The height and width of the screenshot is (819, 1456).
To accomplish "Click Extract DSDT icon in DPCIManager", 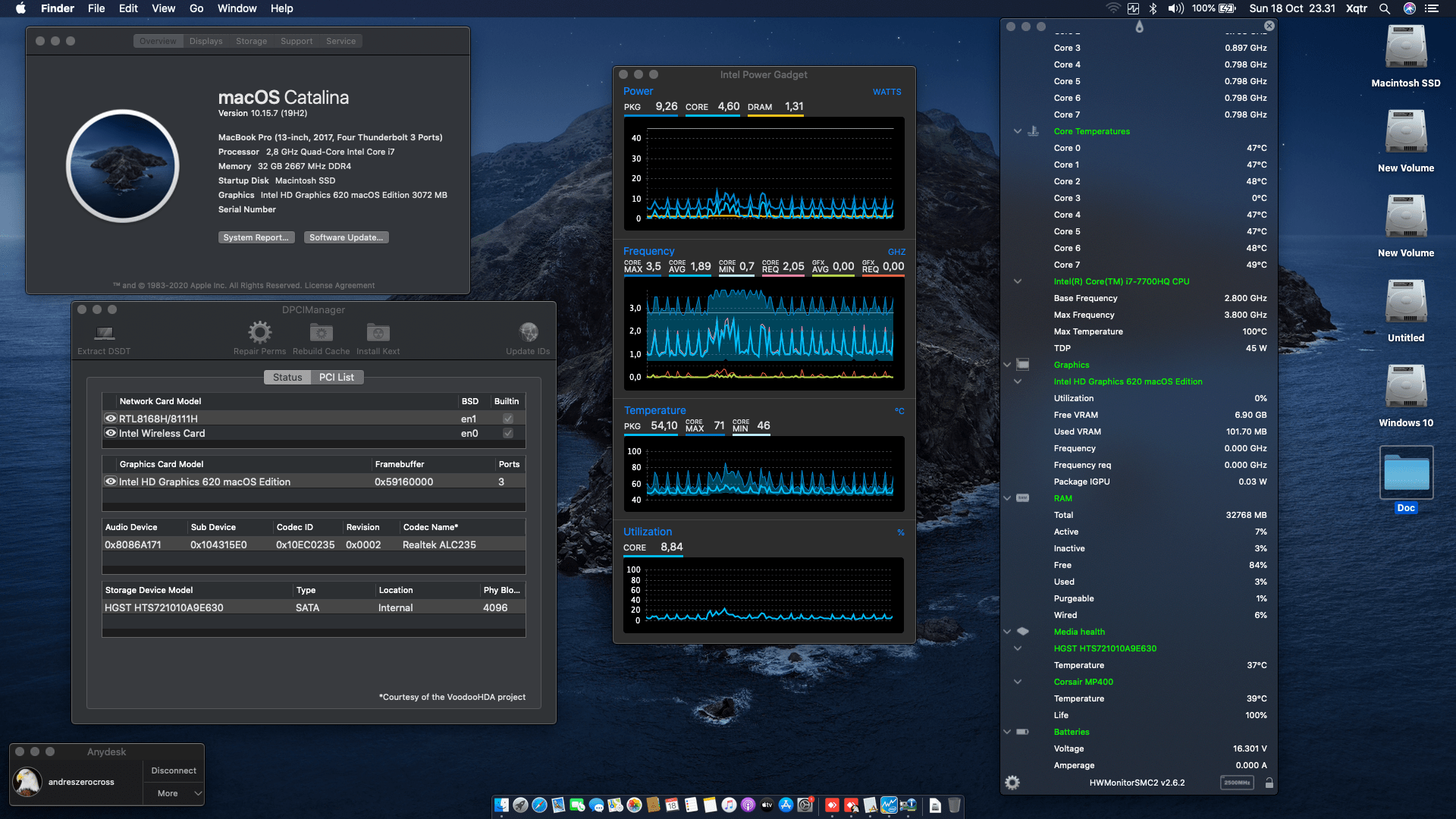I will [x=104, y=333].
